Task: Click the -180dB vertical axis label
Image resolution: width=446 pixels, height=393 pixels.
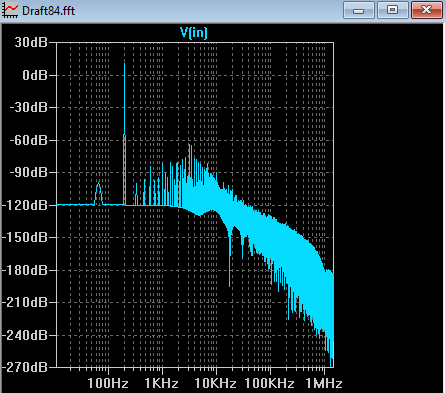Action: (25, 270)
